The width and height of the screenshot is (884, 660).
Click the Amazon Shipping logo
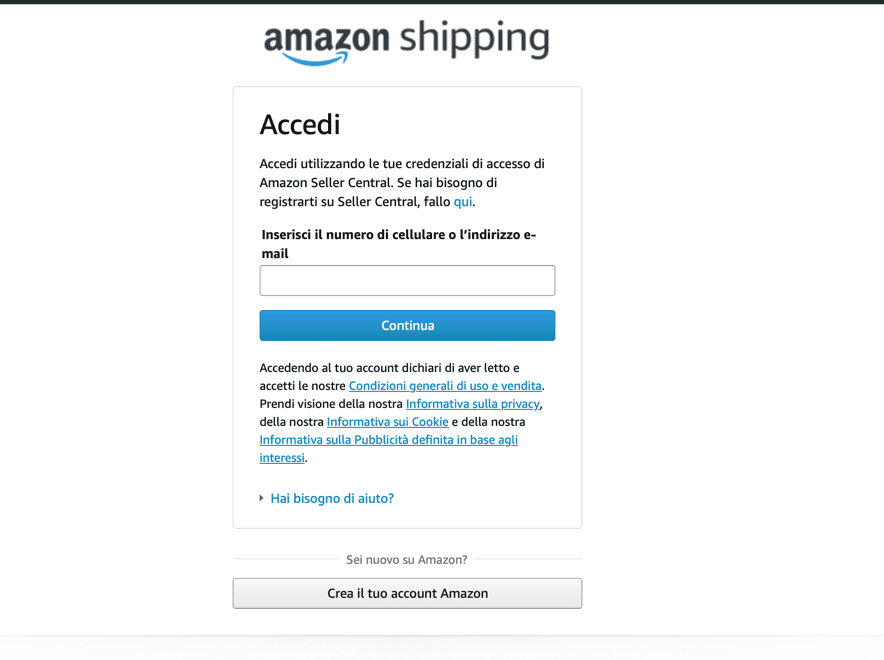coord(405,40)
